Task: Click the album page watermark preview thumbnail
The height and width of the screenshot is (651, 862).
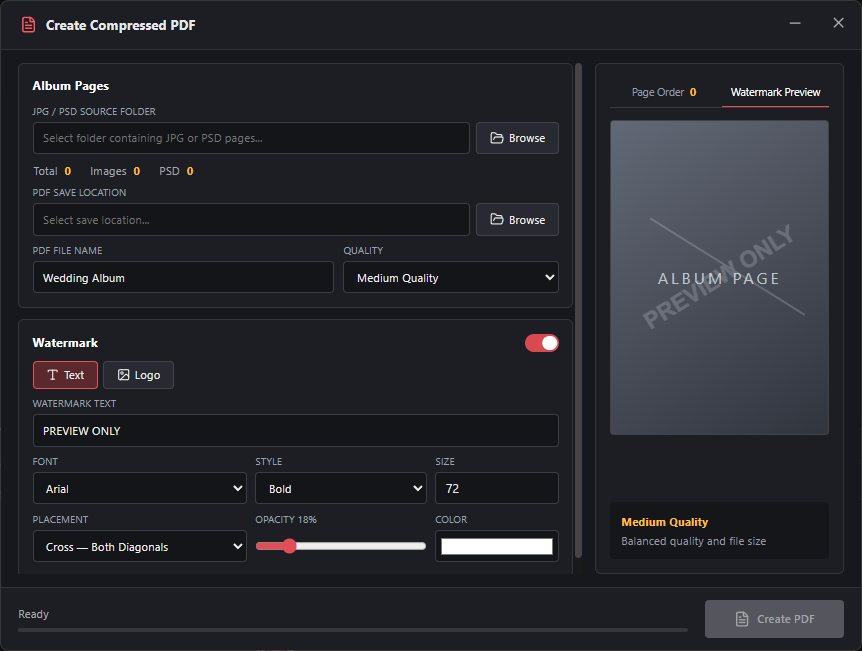Action: pyautogui.click(x=719, y=278)
